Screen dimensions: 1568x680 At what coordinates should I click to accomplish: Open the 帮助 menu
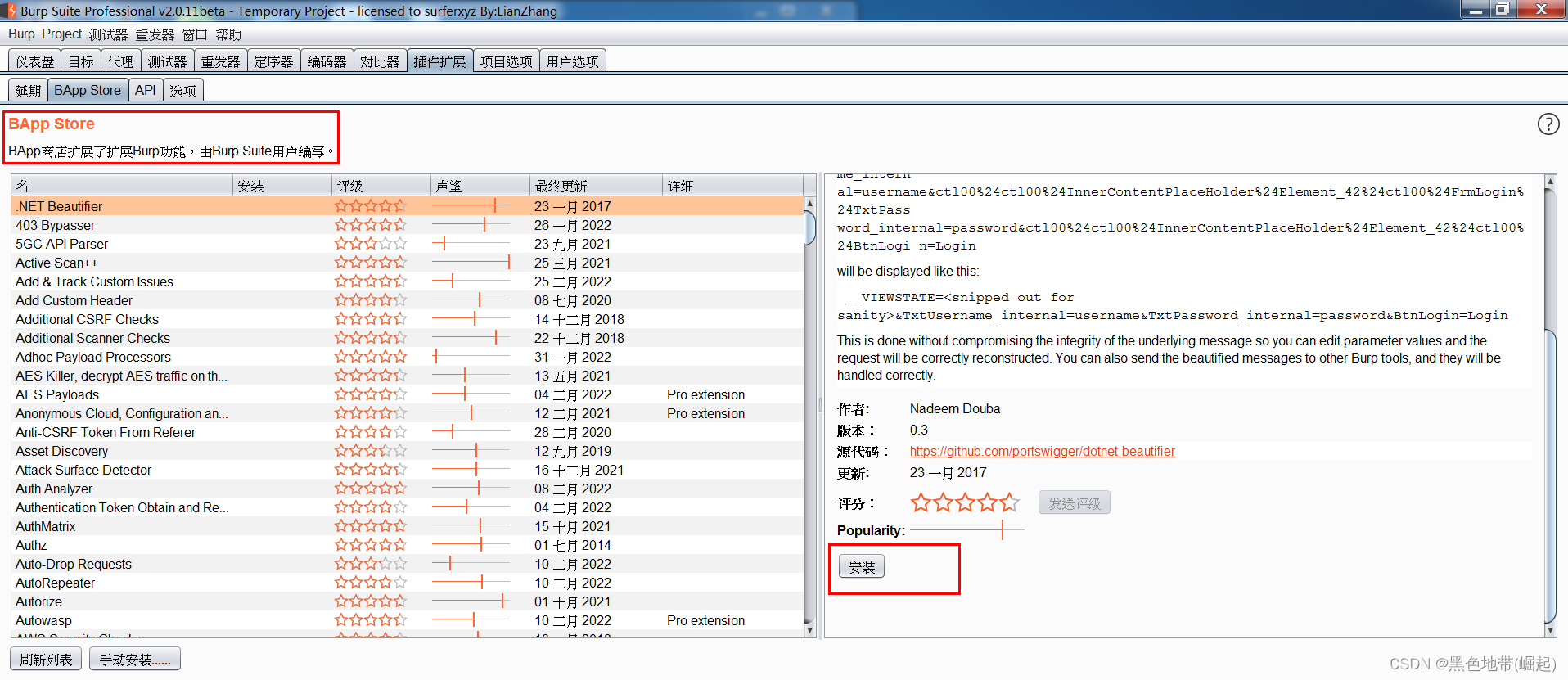pos(228,34)
